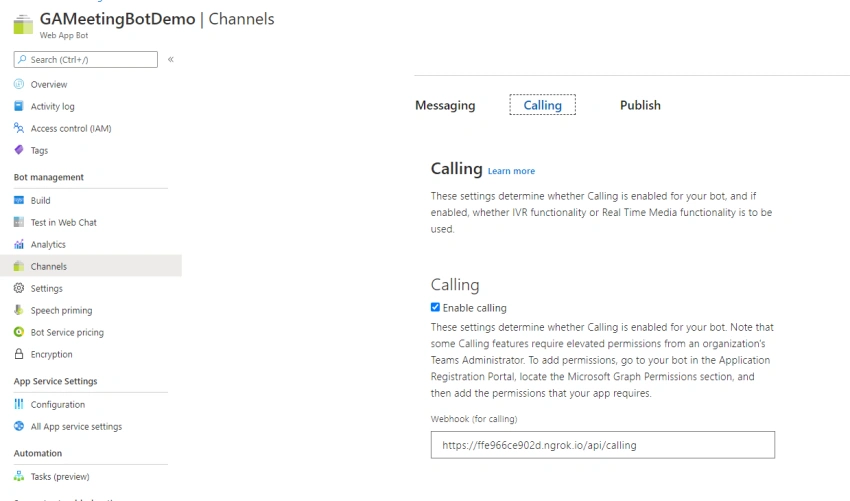The image size is (850, 501).
Task: Click the Channels cube icon in sidebar
Action: coord(19,266)
